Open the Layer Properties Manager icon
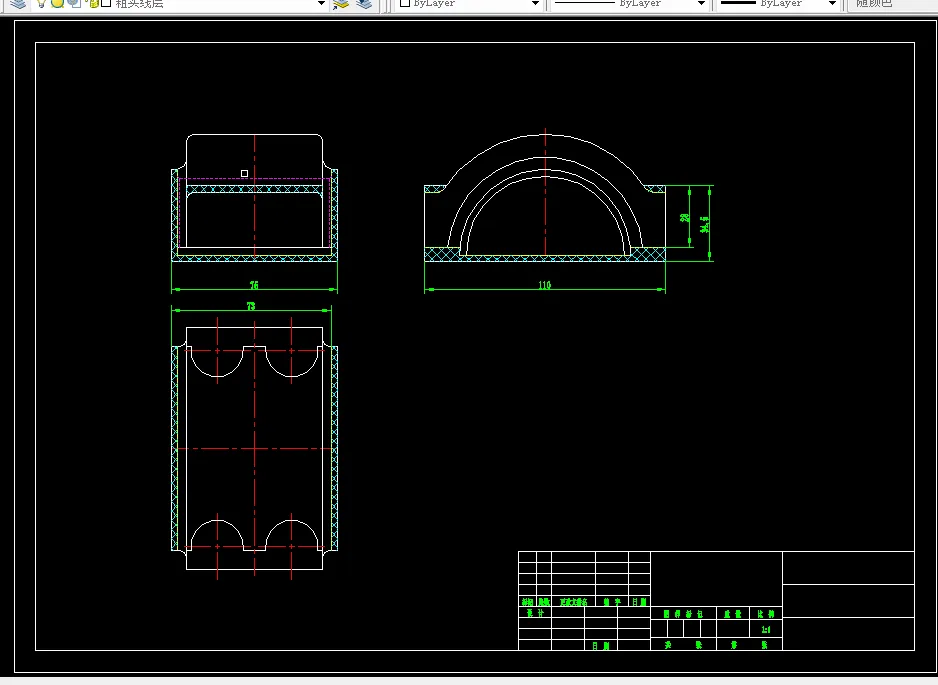Image resolution: width=938 pixels, height=685 pixels. click(18, 4)
